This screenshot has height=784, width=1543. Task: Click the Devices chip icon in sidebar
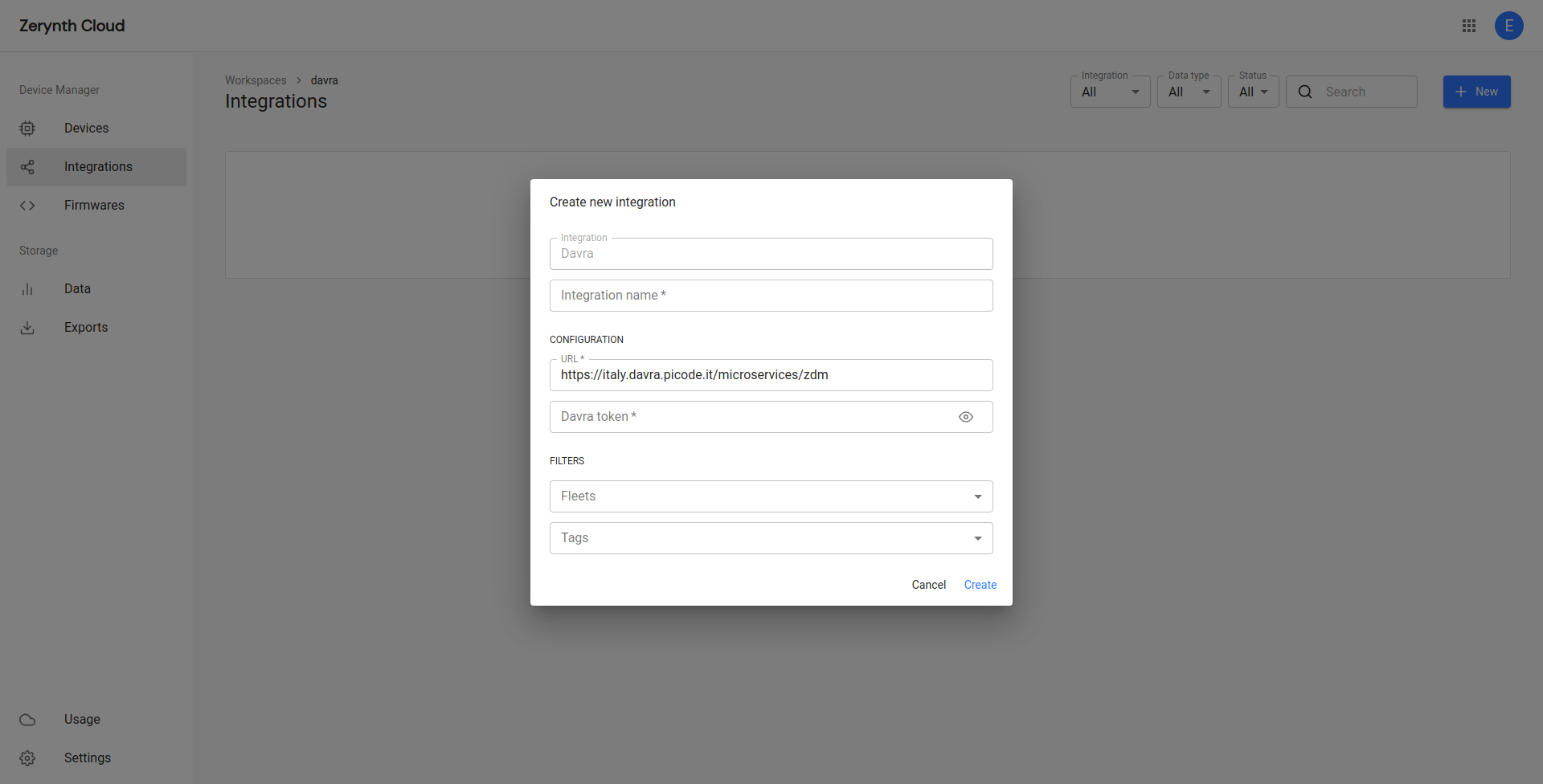[27, 129]
